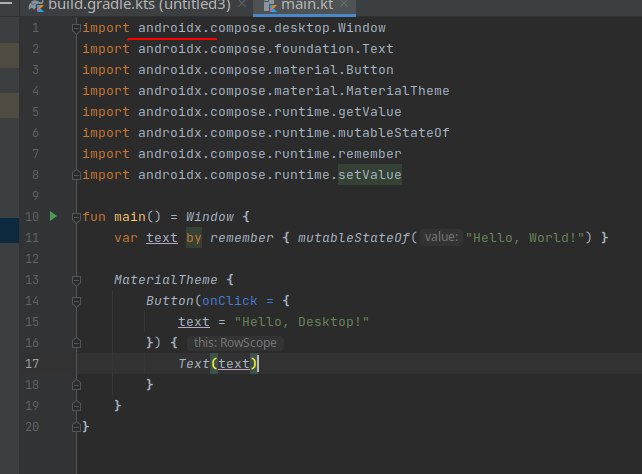Click the Window import on line 1
The width and height of the screenshot is (642, 474).
(362, 28)
